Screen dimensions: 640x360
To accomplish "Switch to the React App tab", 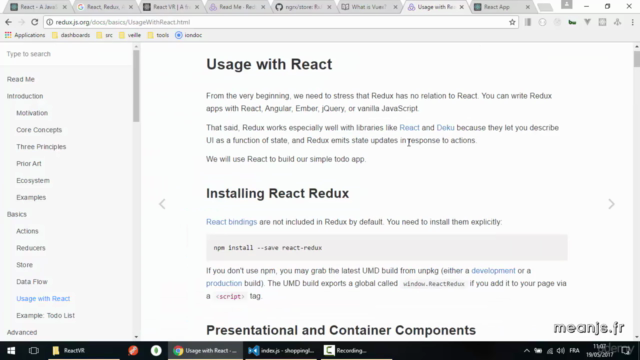I will pyautogui.click(x=497, y=7).
